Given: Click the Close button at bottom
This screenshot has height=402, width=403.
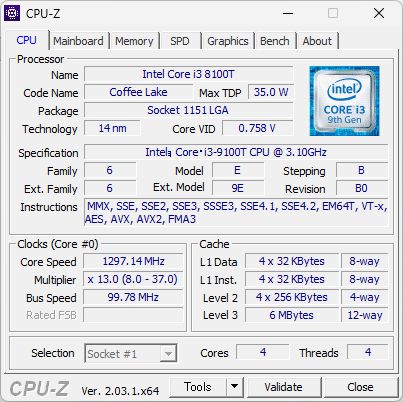Looking at the screenshot, I should [x=360, y=387].
